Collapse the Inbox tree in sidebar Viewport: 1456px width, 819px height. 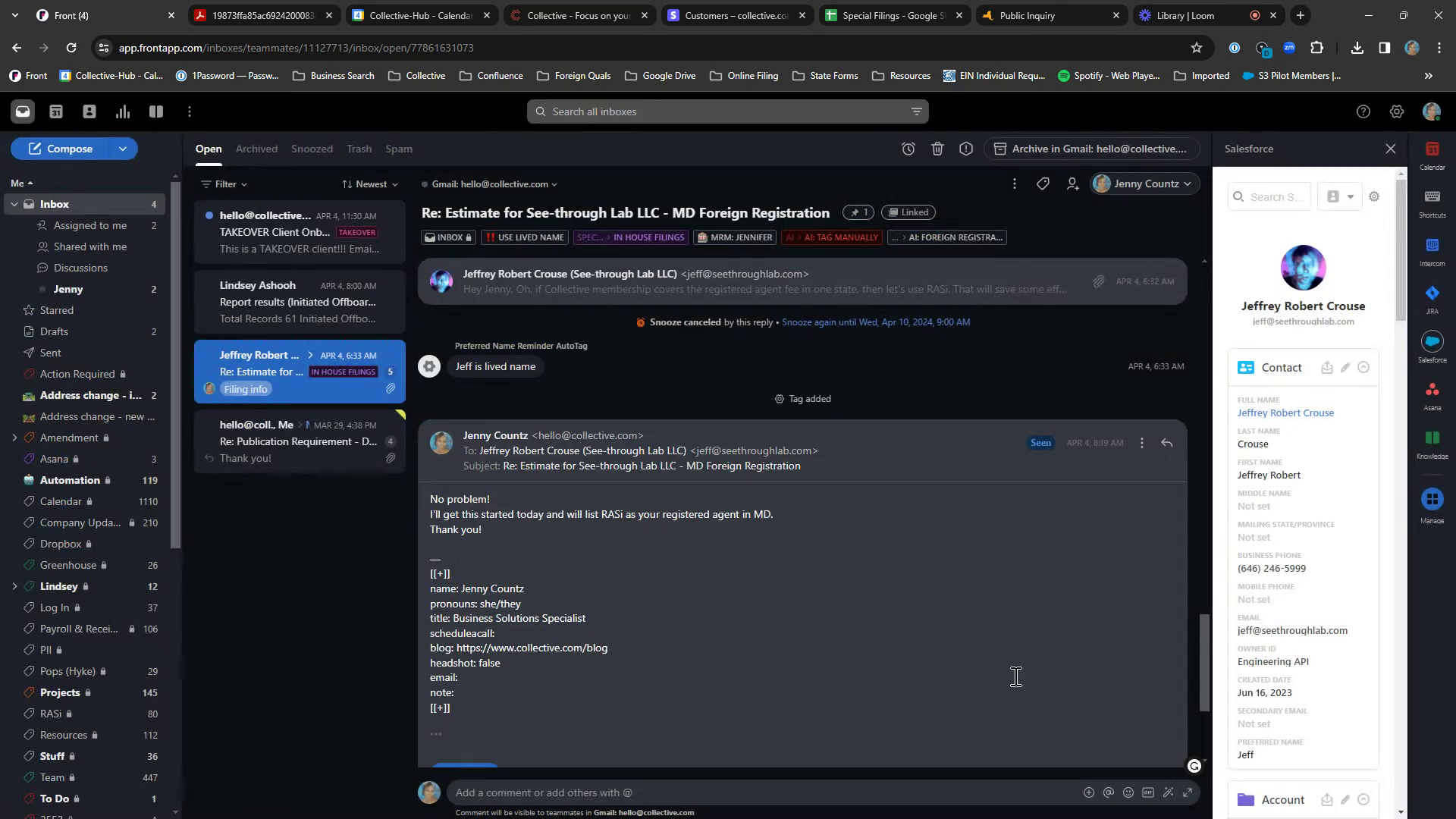(x=14, y=205)
